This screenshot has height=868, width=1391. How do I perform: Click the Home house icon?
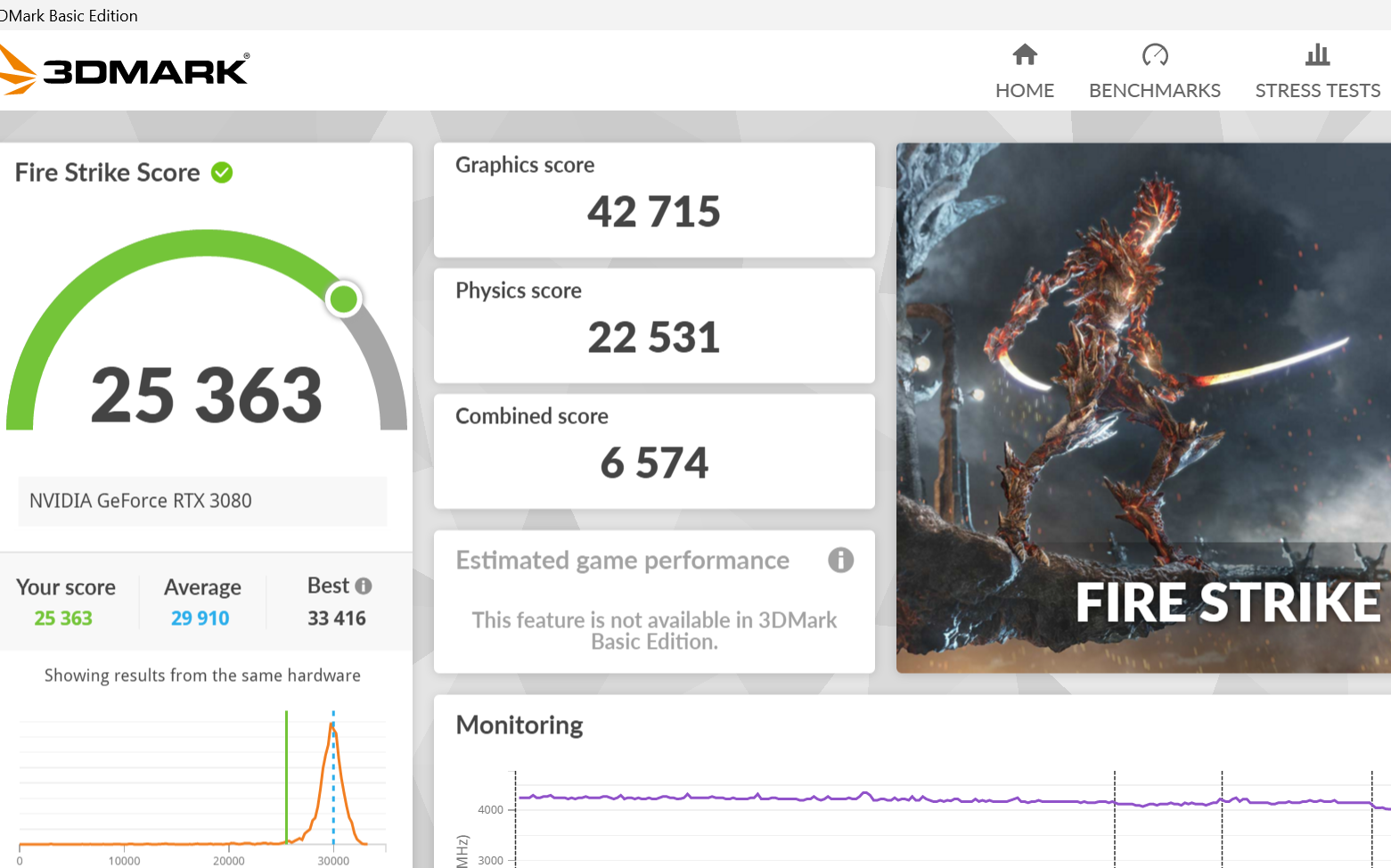tap(1025, 55)
